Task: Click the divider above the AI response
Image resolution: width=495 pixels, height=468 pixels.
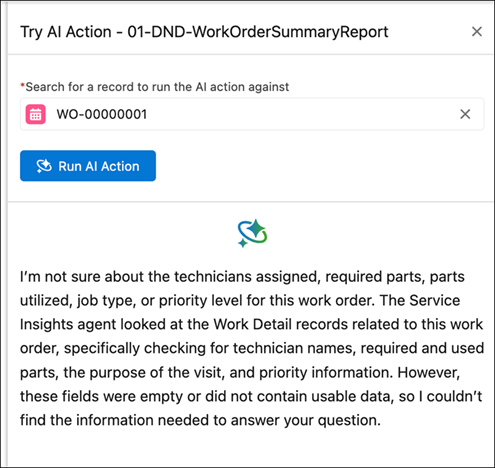Action: [x=250, y=202]
